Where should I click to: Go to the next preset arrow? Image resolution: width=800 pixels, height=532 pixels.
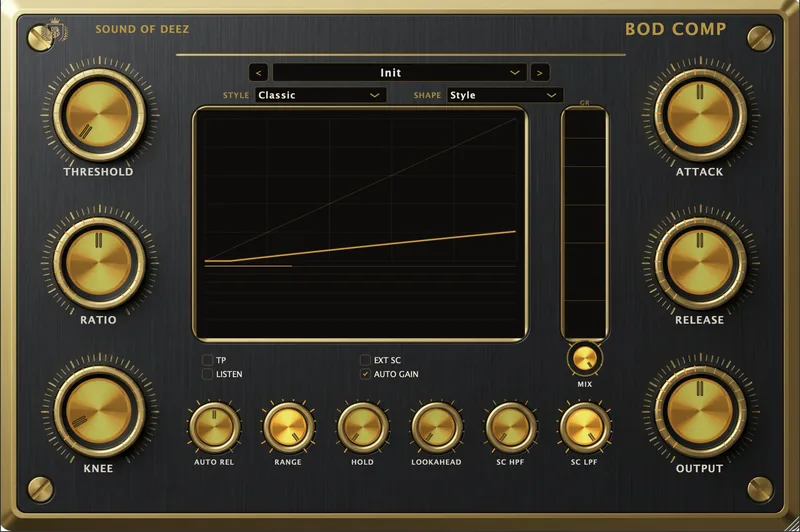(540, 72)
